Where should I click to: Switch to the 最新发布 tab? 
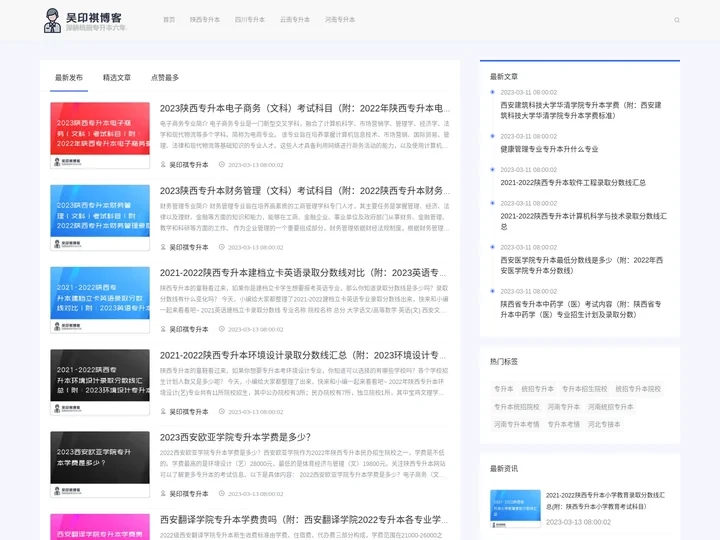(69, 78)
